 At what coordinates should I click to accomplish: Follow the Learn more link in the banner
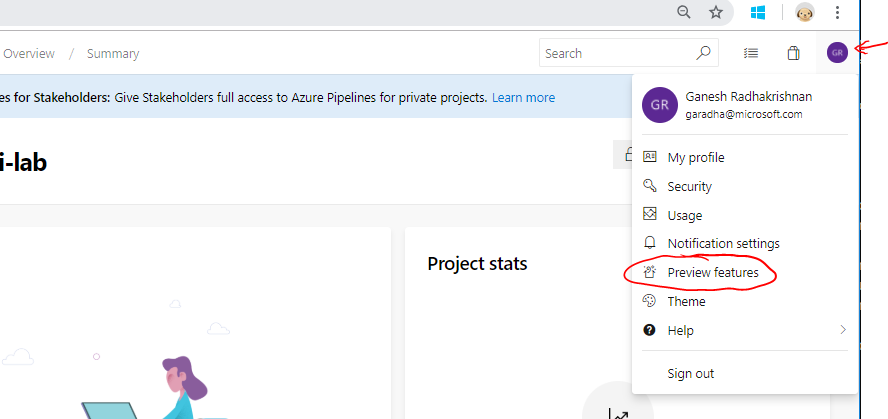523,97
